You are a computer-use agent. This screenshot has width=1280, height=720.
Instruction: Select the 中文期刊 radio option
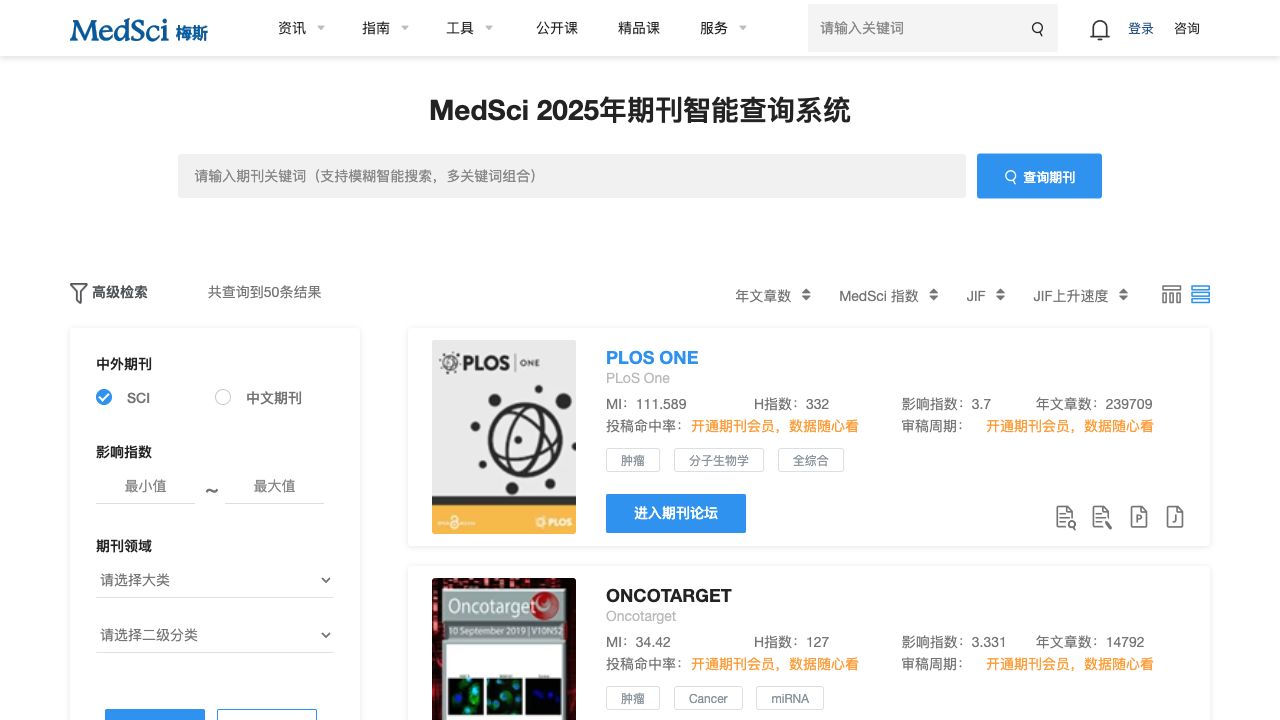(223, 397)
